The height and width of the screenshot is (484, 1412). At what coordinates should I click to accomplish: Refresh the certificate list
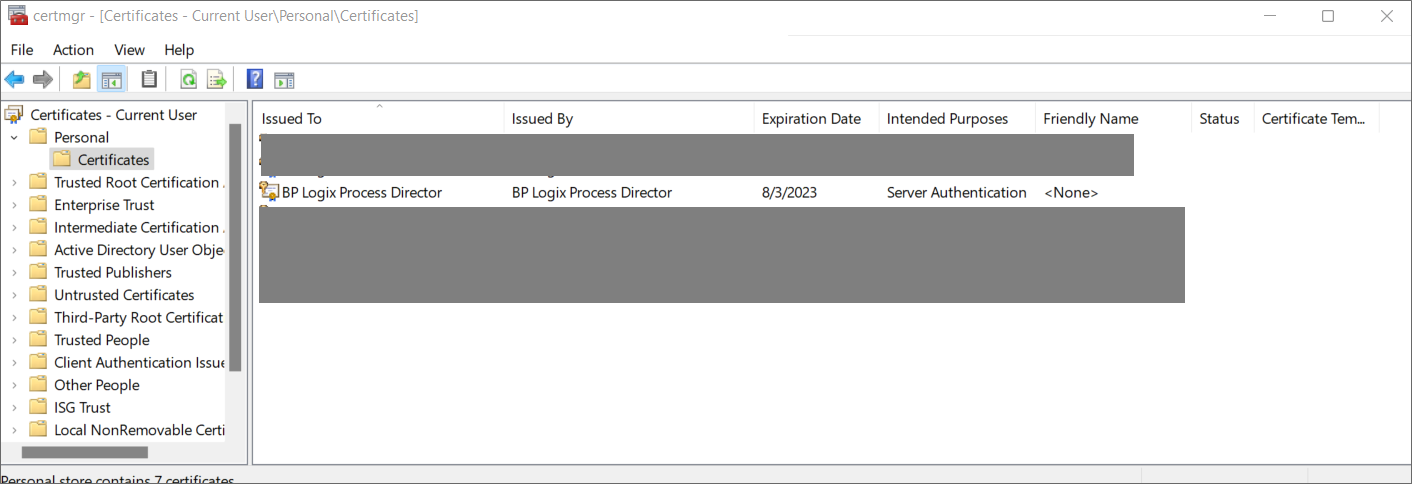point(188,80)
